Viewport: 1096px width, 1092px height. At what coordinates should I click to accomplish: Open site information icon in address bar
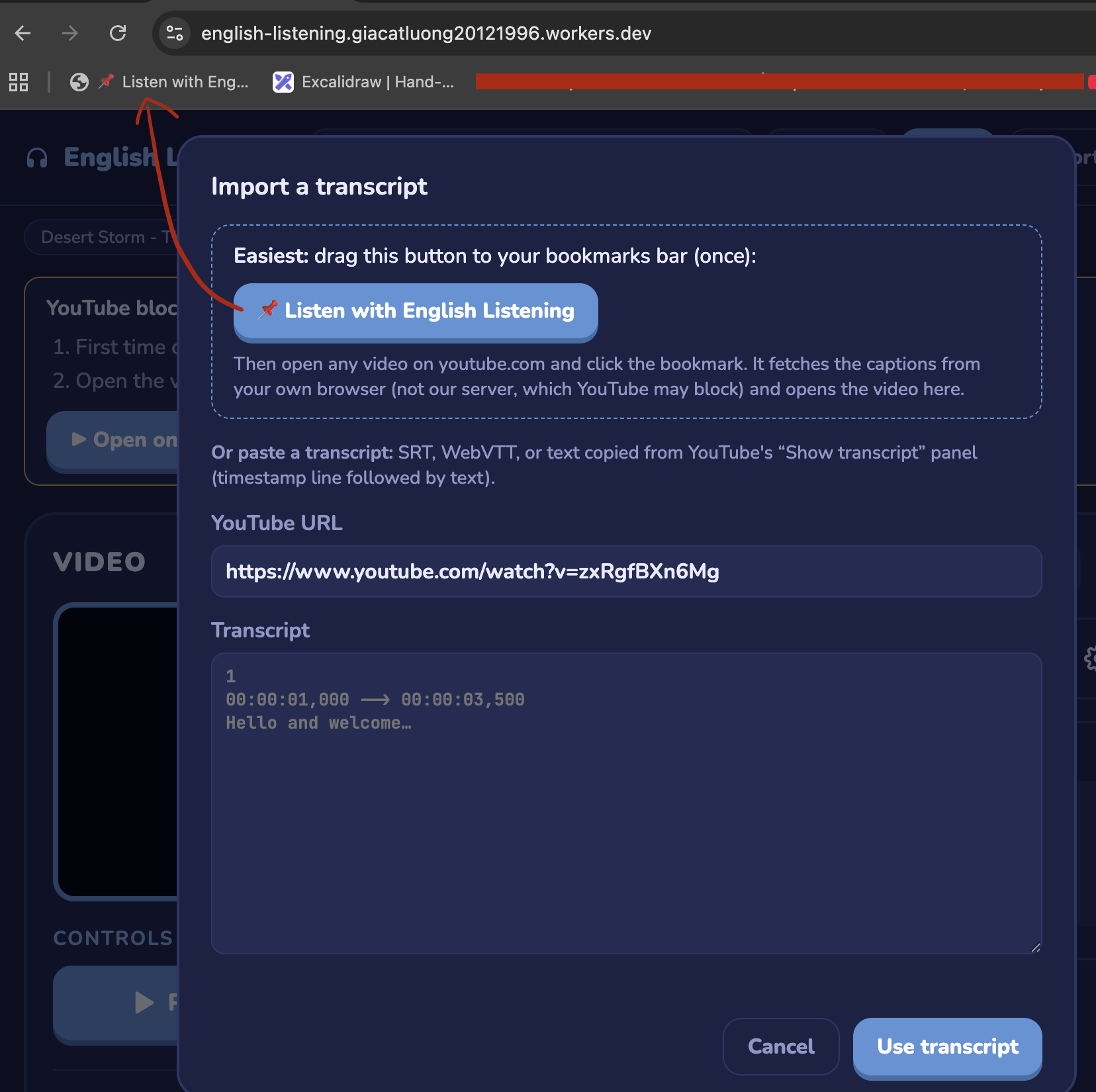[175, 33]
